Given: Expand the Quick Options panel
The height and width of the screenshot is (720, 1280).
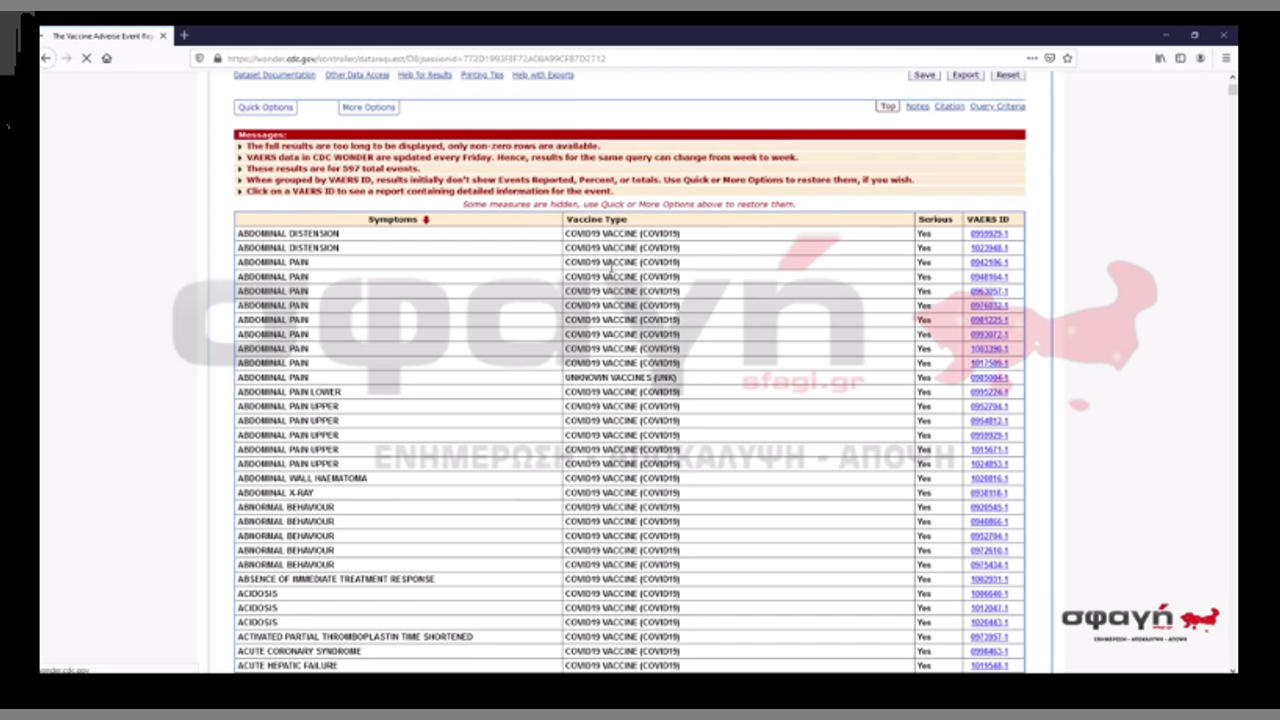Looking at the screenshot, I should (265, 107).
